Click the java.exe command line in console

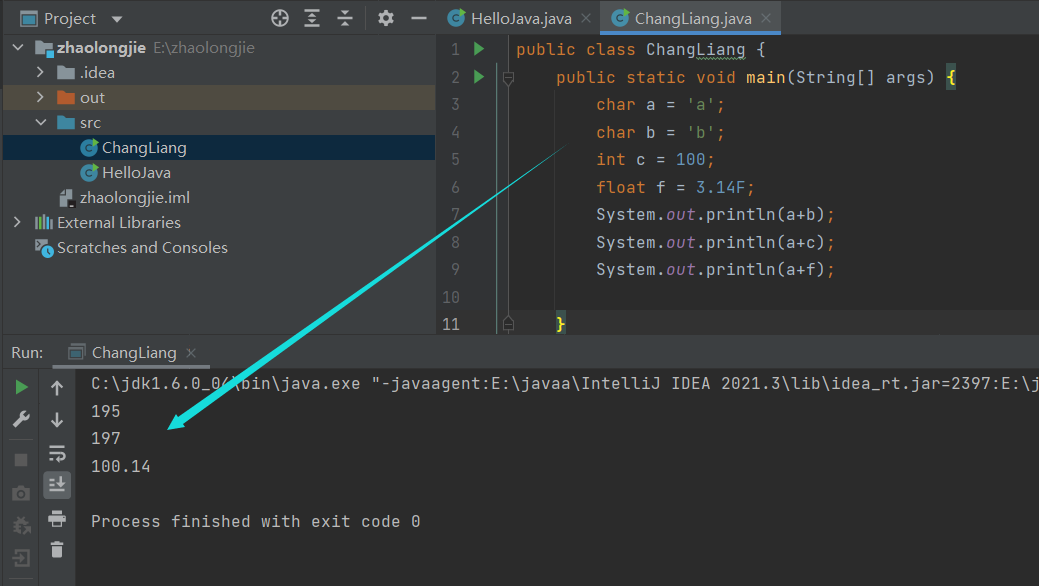565,384
